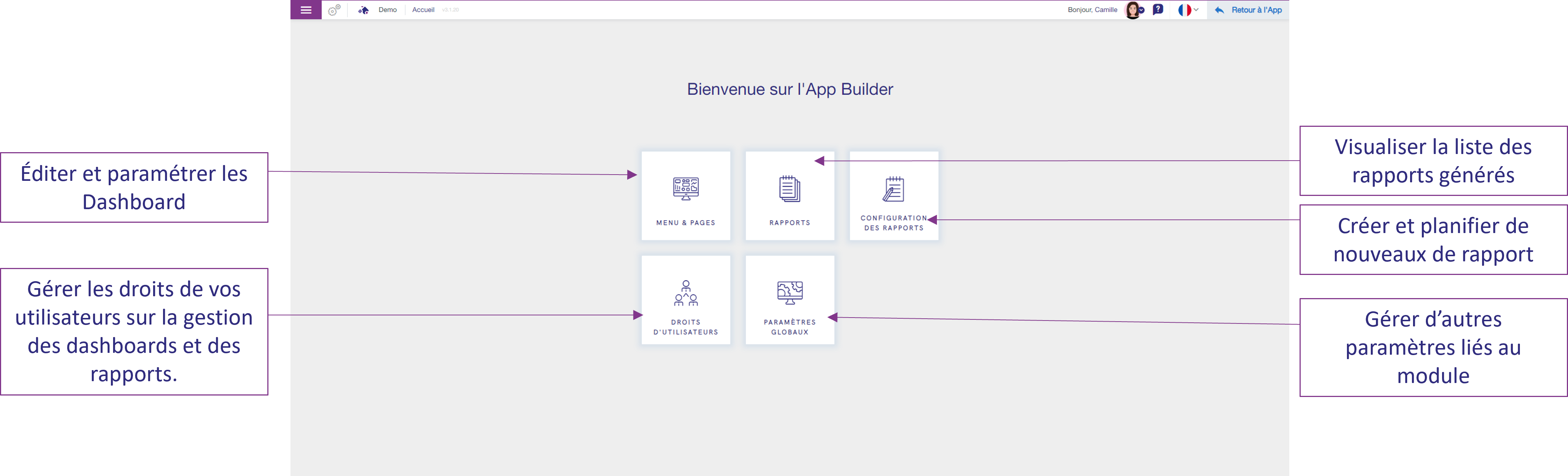Open the help question-mark bubble
This screenshot has width=1568, height=476.
pos(1158,10)
